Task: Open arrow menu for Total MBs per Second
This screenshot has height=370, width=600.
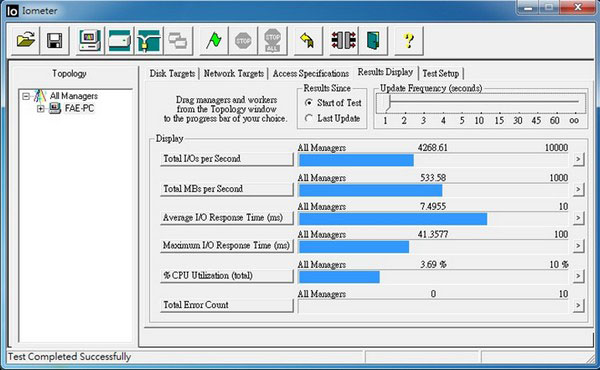Action: point(578,189)
